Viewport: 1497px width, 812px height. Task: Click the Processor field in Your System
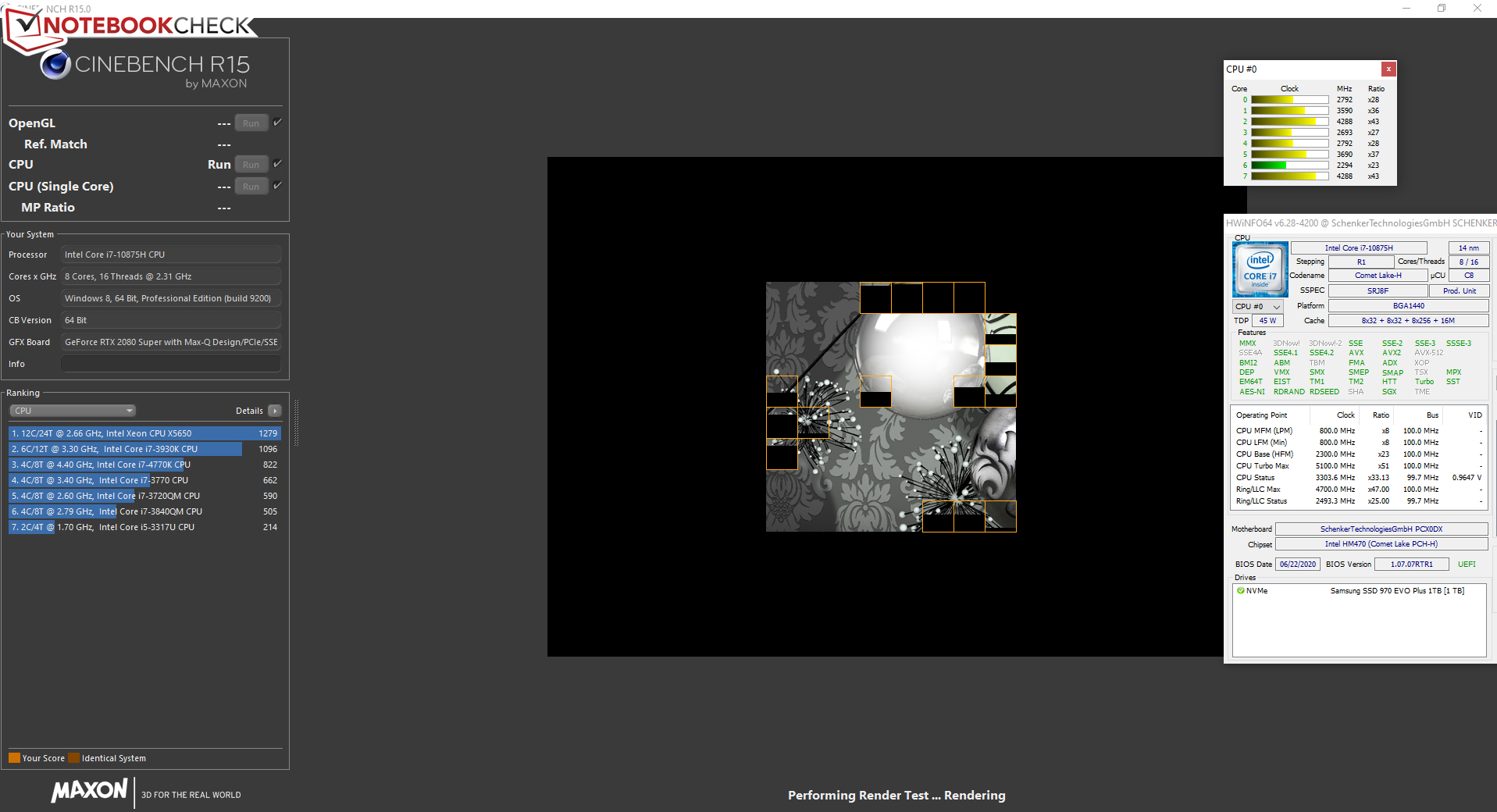(171, 255)
